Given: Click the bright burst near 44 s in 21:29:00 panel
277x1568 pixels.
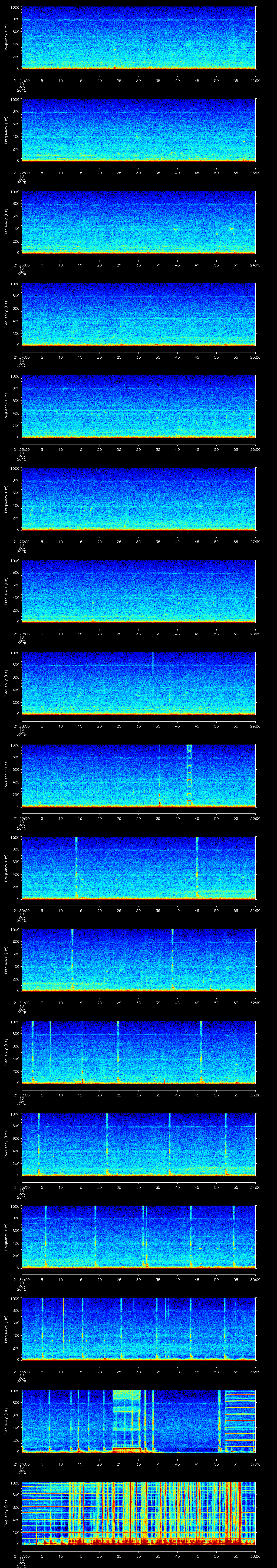Looking at the screenshot, I should pos(189,775).
